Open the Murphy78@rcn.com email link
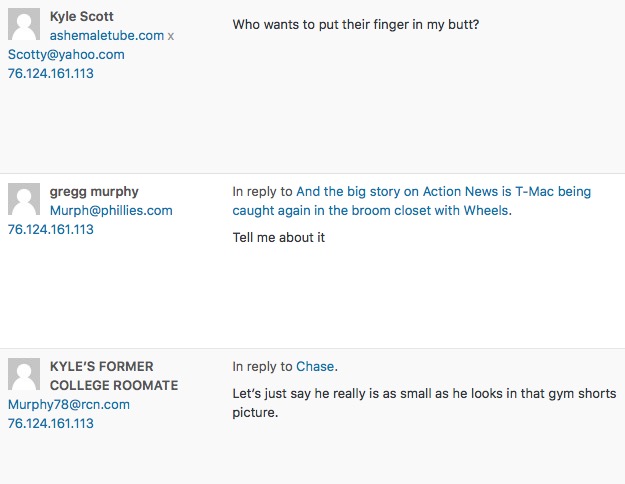This screenshot has width=625, height=484. (x=69, y=405)
